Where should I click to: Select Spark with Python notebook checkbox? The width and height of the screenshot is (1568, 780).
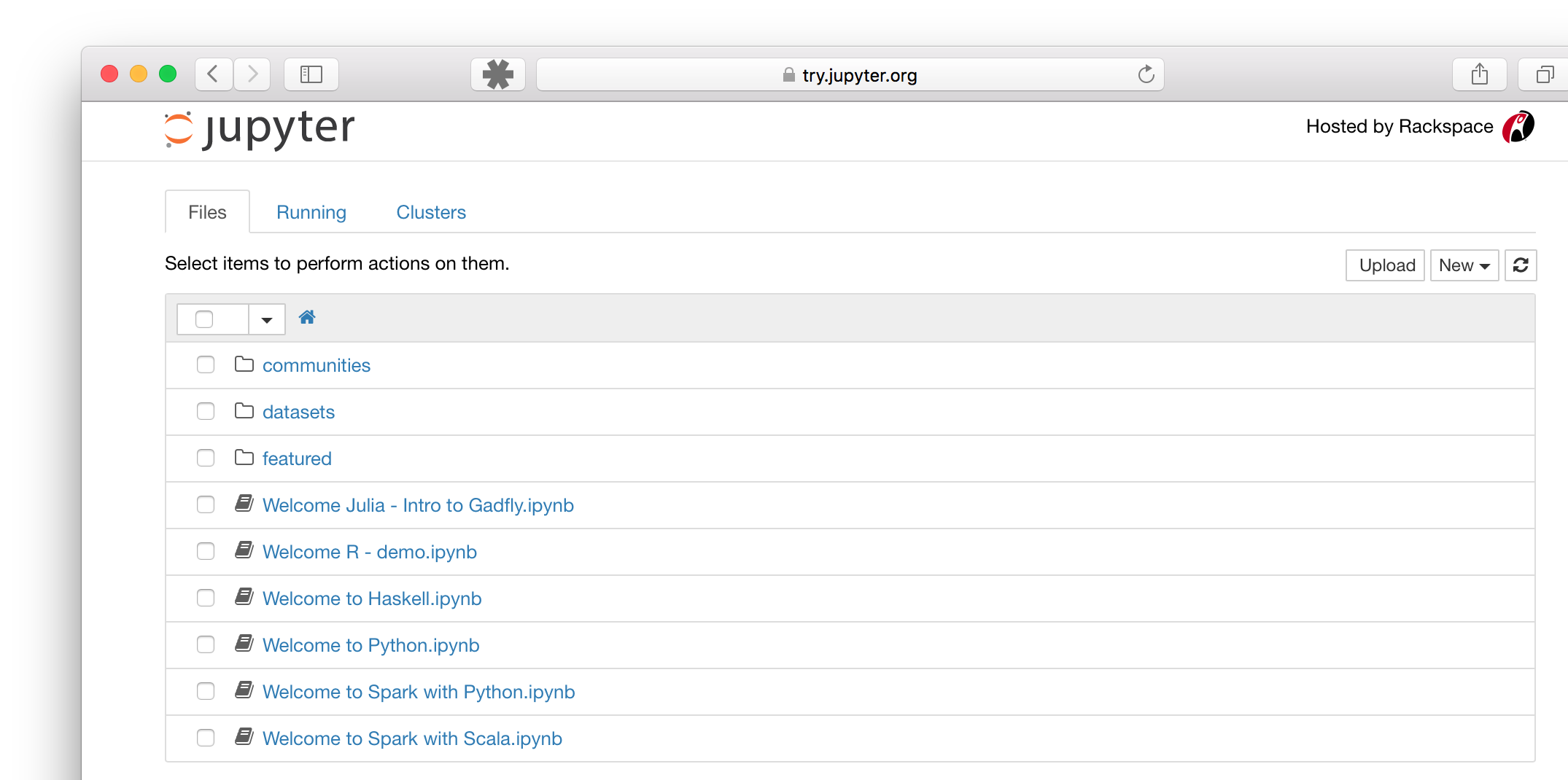pos(206,691)
